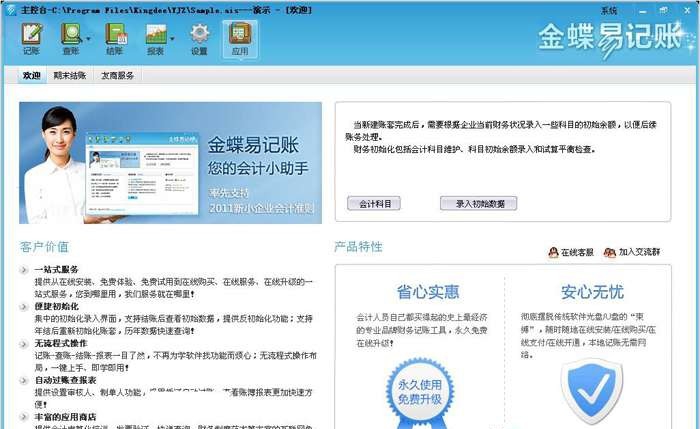This screenshot has width=700, height=429.
Task: Open the 应用 applications tool
Action: [x=240, y=39]
